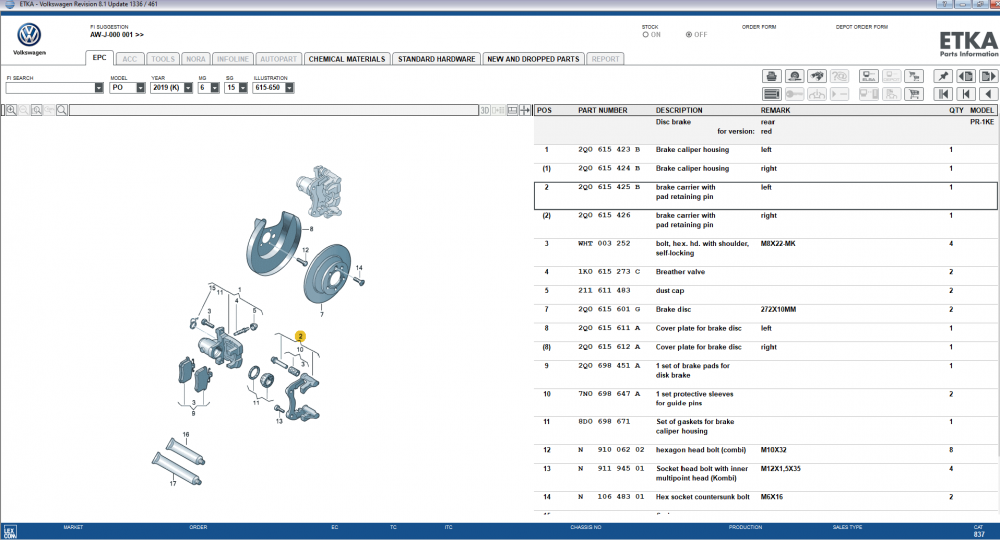Toggle 3D illustration view

tap(485, 110)
